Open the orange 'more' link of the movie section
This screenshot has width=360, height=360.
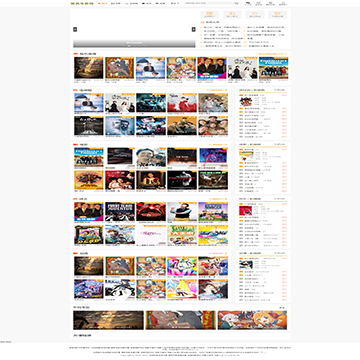[218, 144]
